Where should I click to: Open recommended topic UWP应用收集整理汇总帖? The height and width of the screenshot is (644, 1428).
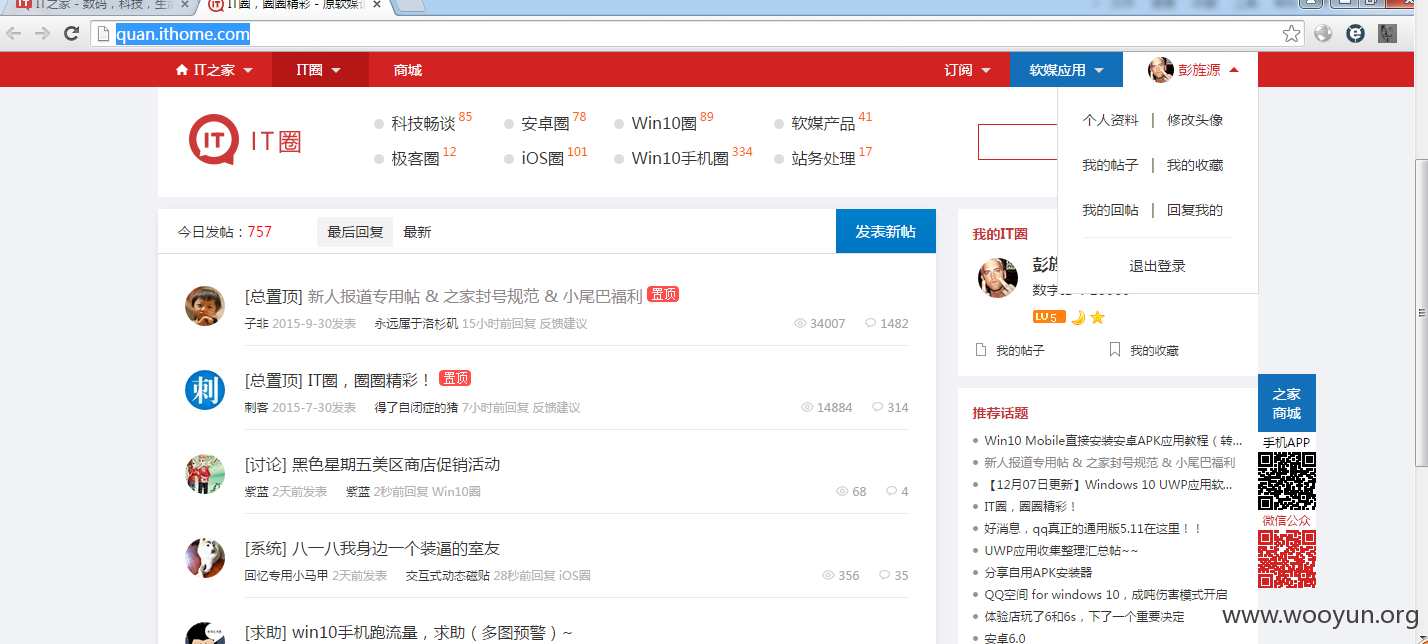pos(1062,550)
